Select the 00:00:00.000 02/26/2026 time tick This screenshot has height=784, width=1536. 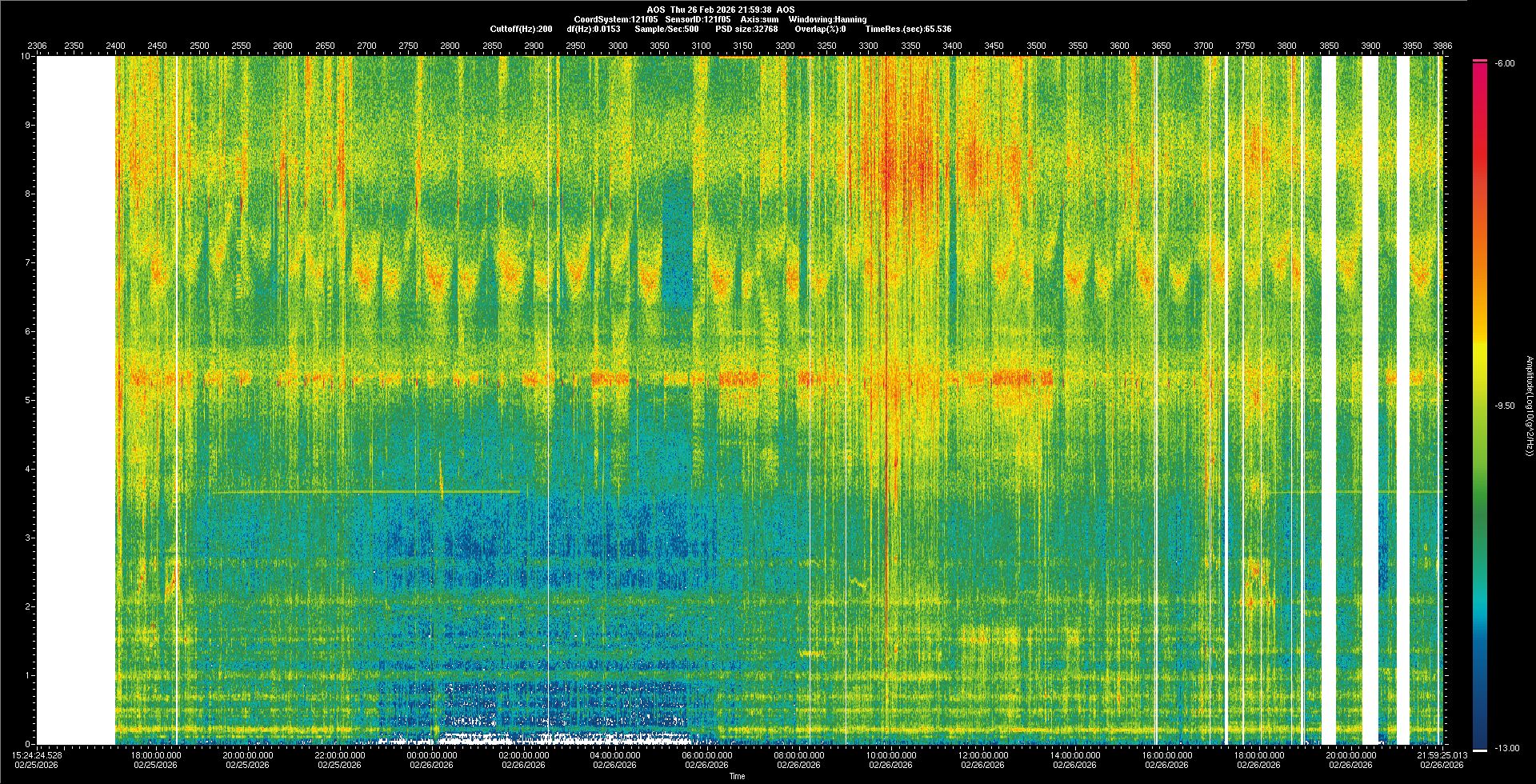pyautogui.click(x=432, y=759)
